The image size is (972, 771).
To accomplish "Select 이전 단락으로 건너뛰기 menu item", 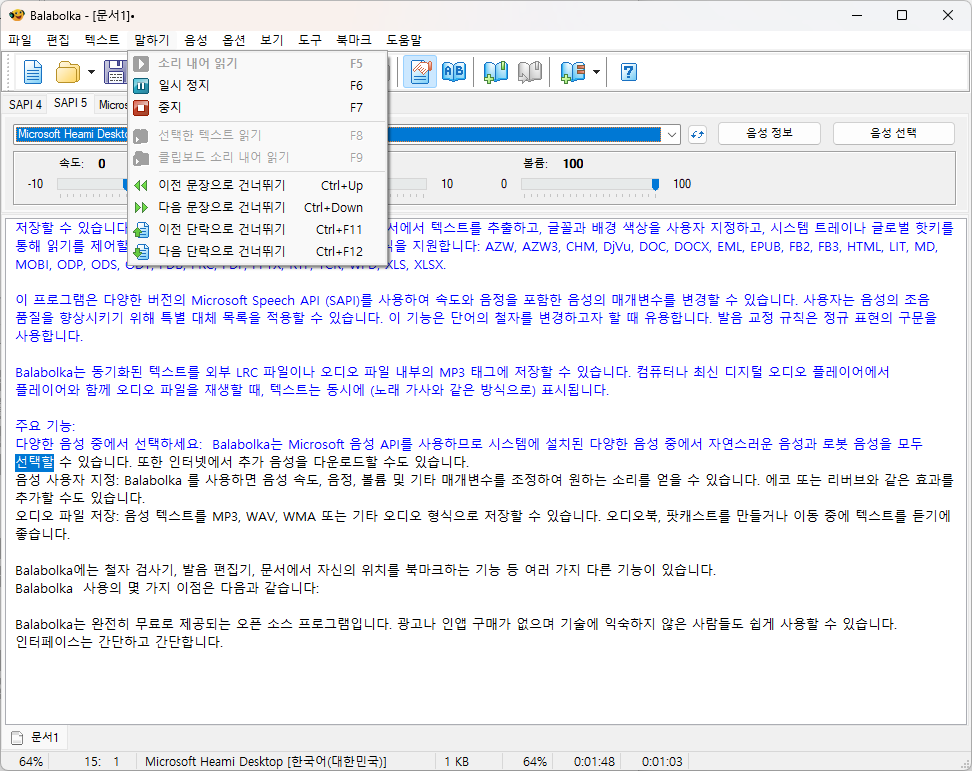I will coord(258,229).
